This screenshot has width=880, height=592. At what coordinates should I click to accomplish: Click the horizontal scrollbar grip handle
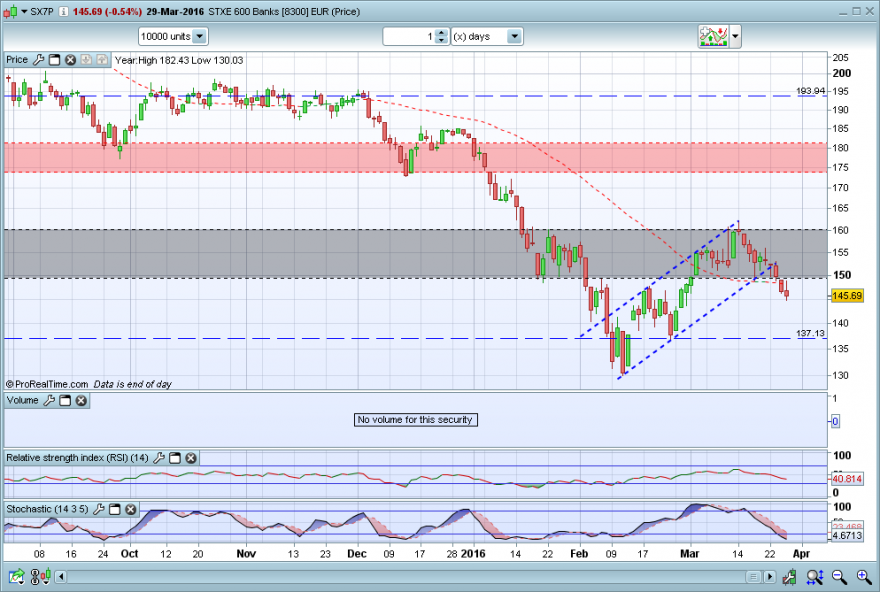(x=754, y=577)
